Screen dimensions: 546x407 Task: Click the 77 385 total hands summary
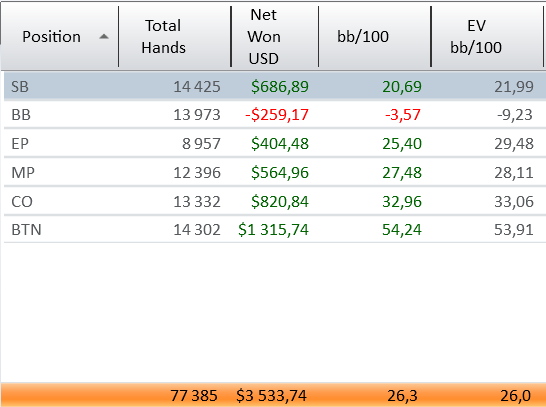point(194,396)
